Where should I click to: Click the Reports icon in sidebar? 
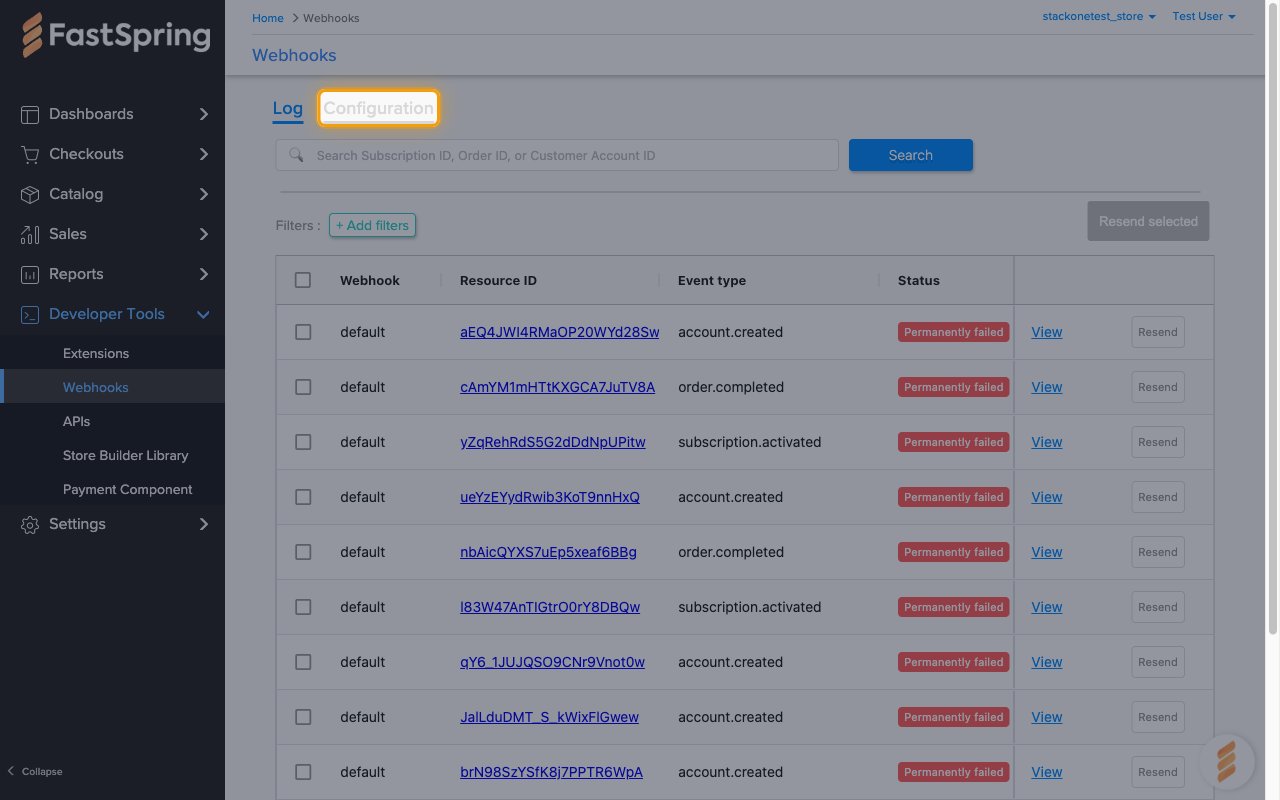coord(30,274)
